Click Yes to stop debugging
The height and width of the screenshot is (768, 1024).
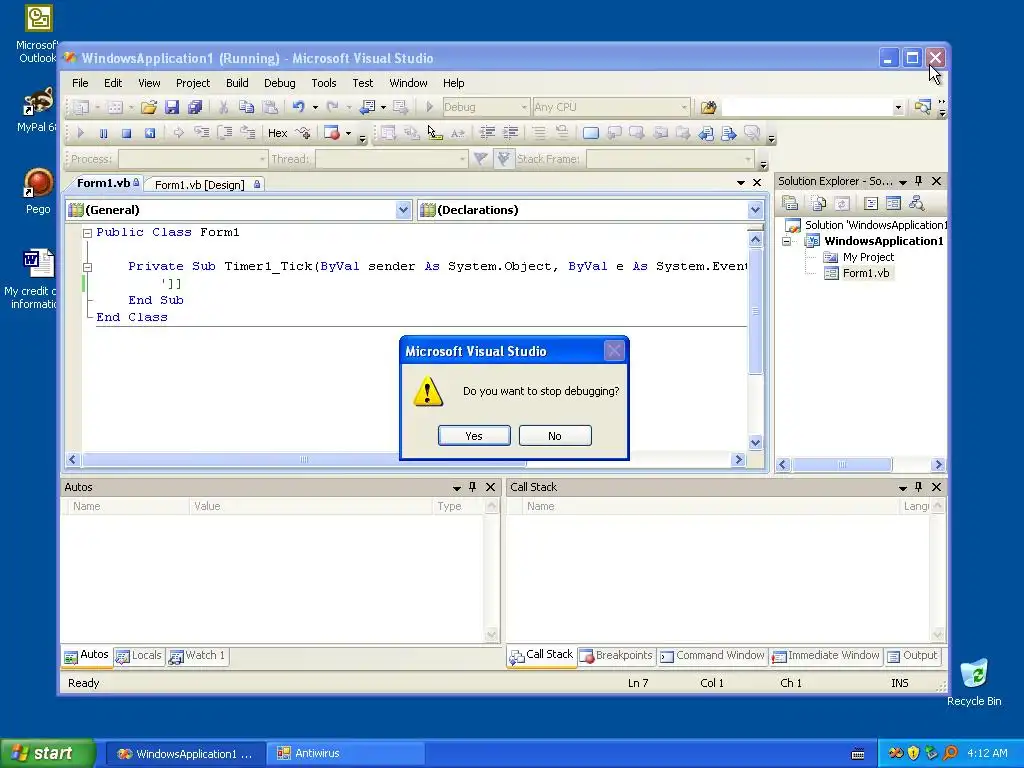(x=474, y=436)
